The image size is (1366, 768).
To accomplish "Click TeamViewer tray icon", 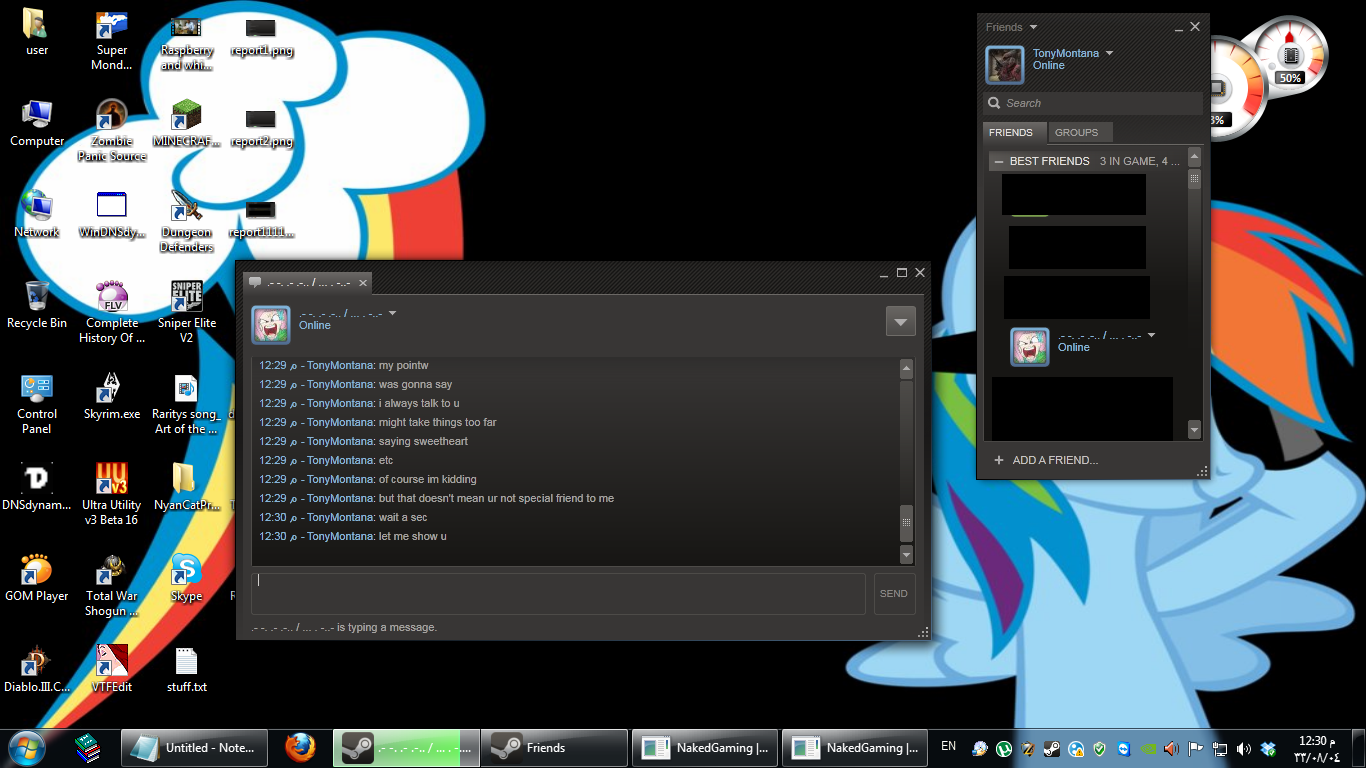I will click(1124, 748).
